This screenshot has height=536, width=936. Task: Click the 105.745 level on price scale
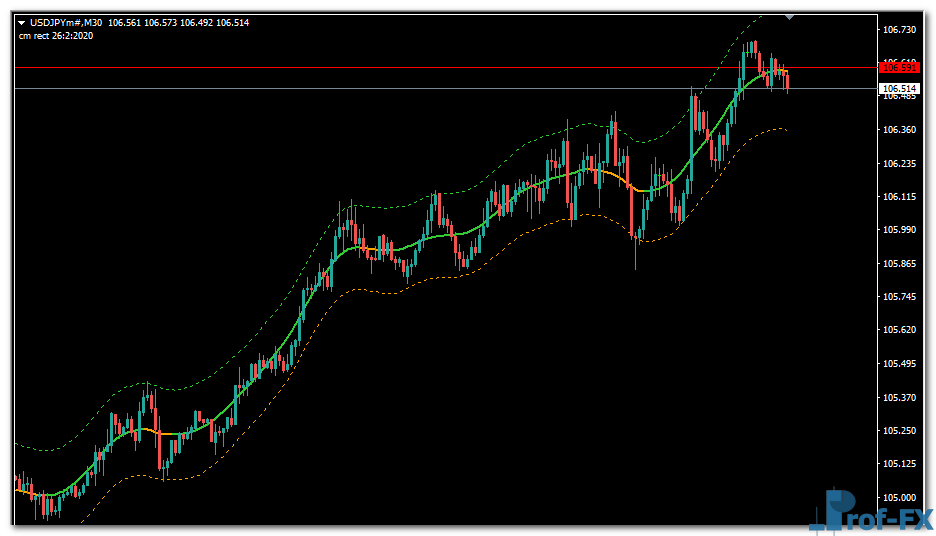click(x=900, y=297)
